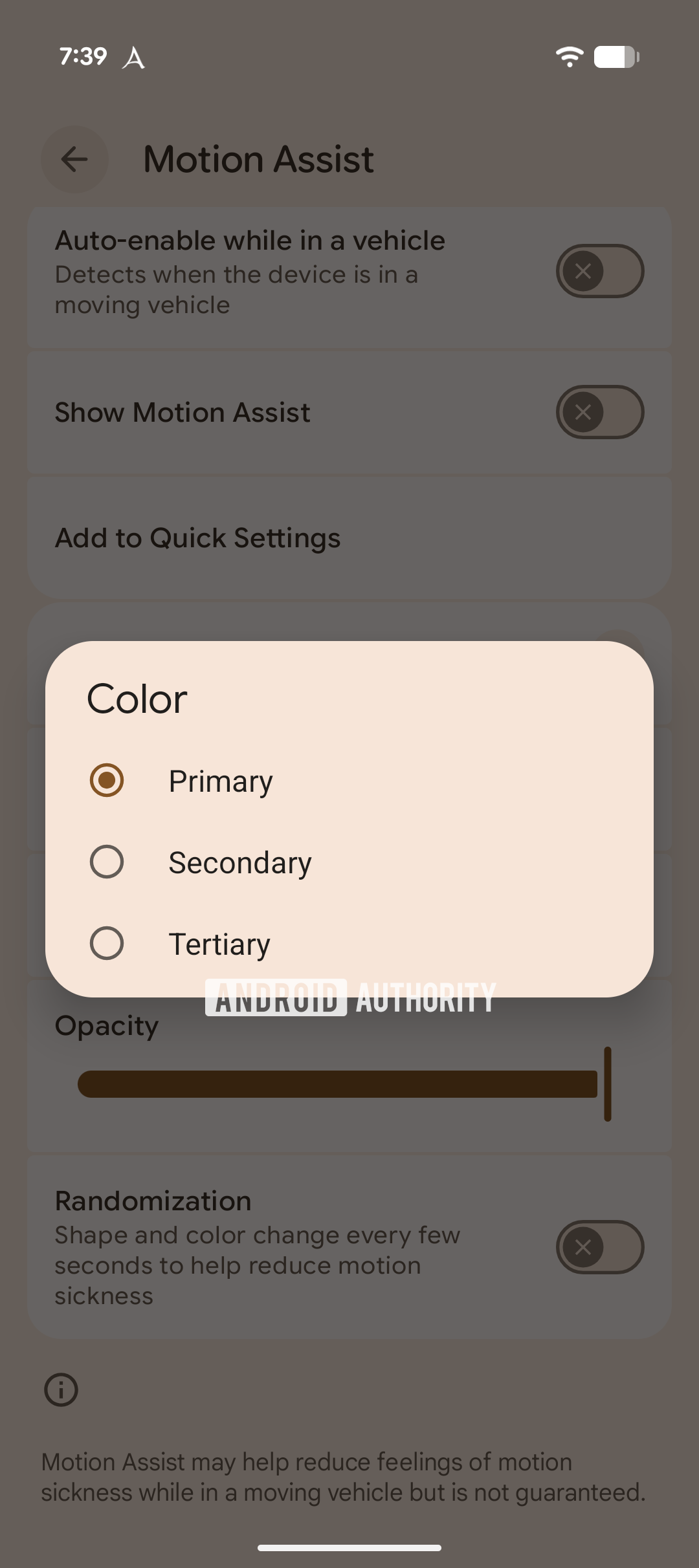This screenshot has height=1568, width=699.
Task: Tap the back arrow icon
Action: tap(74, 159)
